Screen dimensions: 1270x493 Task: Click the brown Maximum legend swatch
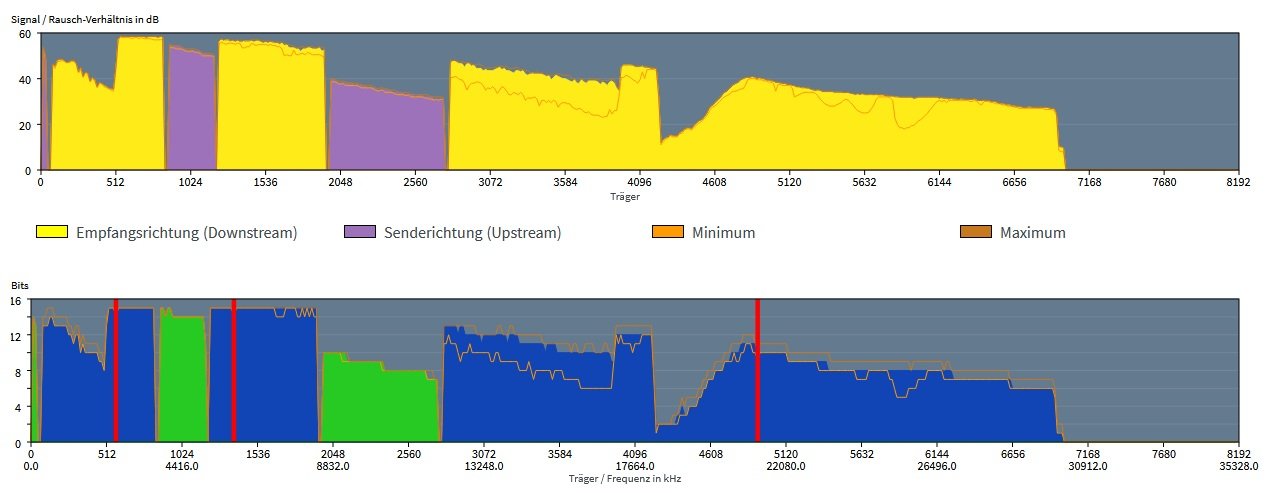pyautogui.click(x=975, y=232)
